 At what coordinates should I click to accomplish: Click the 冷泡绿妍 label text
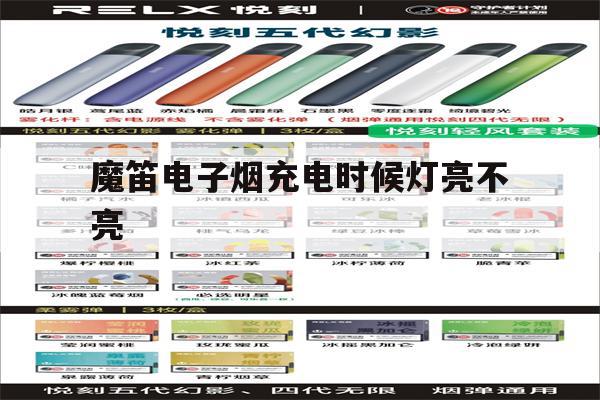(x=502, y=345)
